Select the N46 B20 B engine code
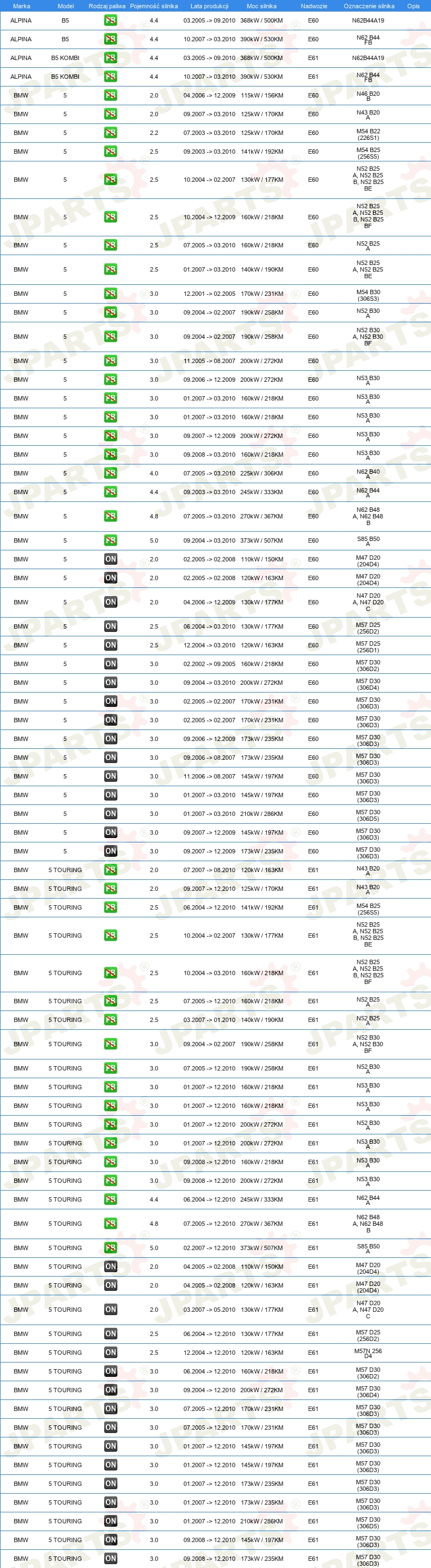 pyautogui.click(x=368, y=96)
